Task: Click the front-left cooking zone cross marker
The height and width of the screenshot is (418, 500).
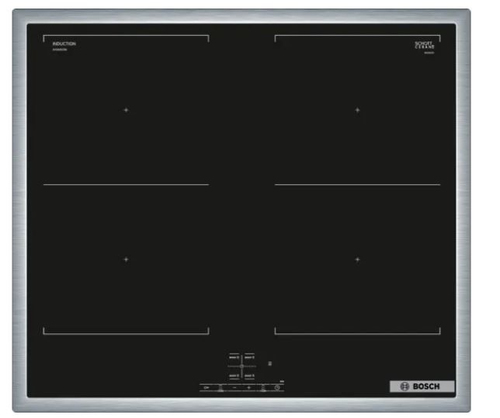Action: [x=126, y=259]
